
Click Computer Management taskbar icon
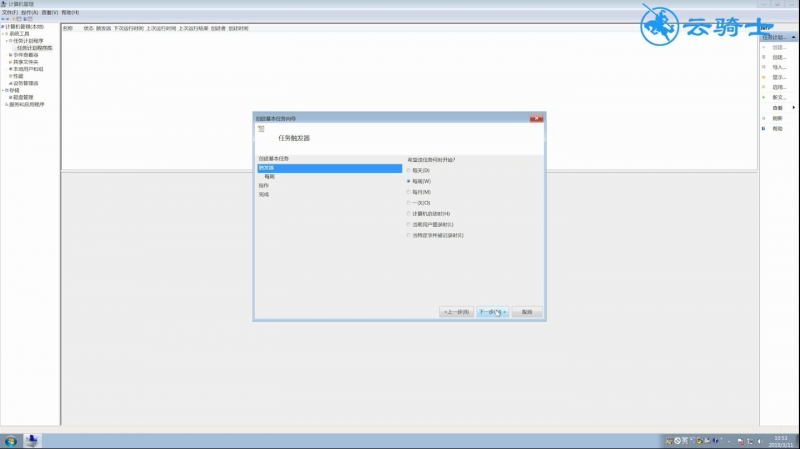coord(32,441)
